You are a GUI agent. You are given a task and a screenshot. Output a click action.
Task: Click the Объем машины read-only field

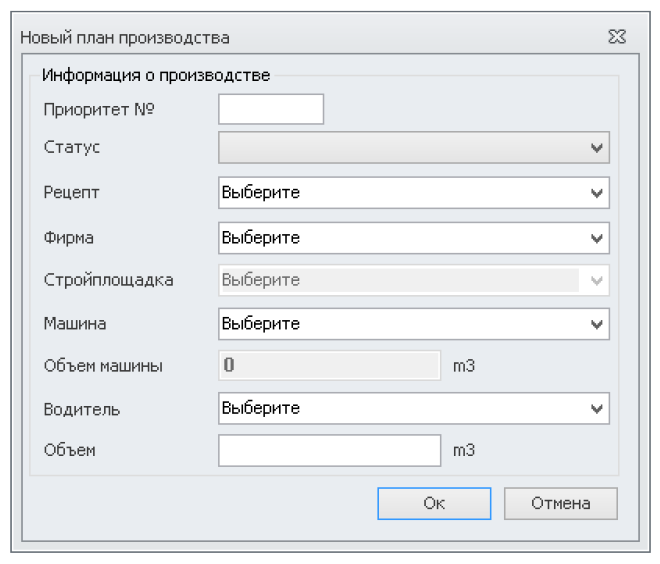329,365
